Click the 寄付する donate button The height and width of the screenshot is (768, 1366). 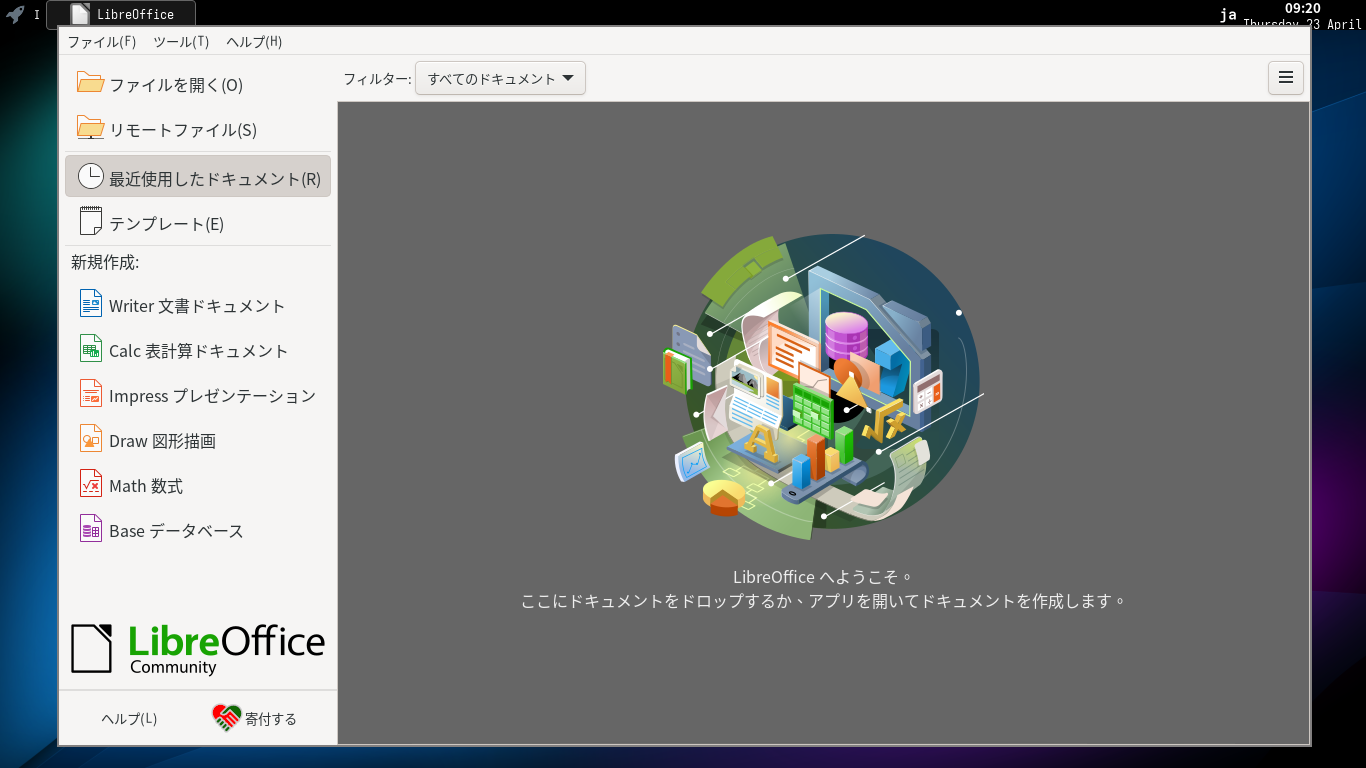pyautogui.click(x=255, y=718)
